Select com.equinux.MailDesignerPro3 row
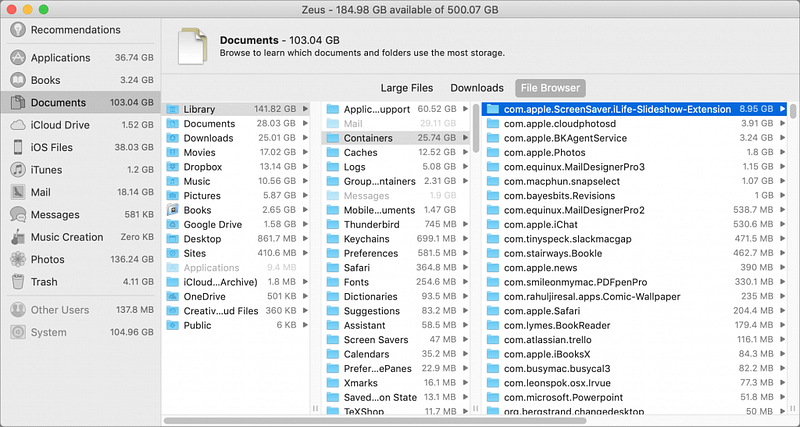 [636, 167]
